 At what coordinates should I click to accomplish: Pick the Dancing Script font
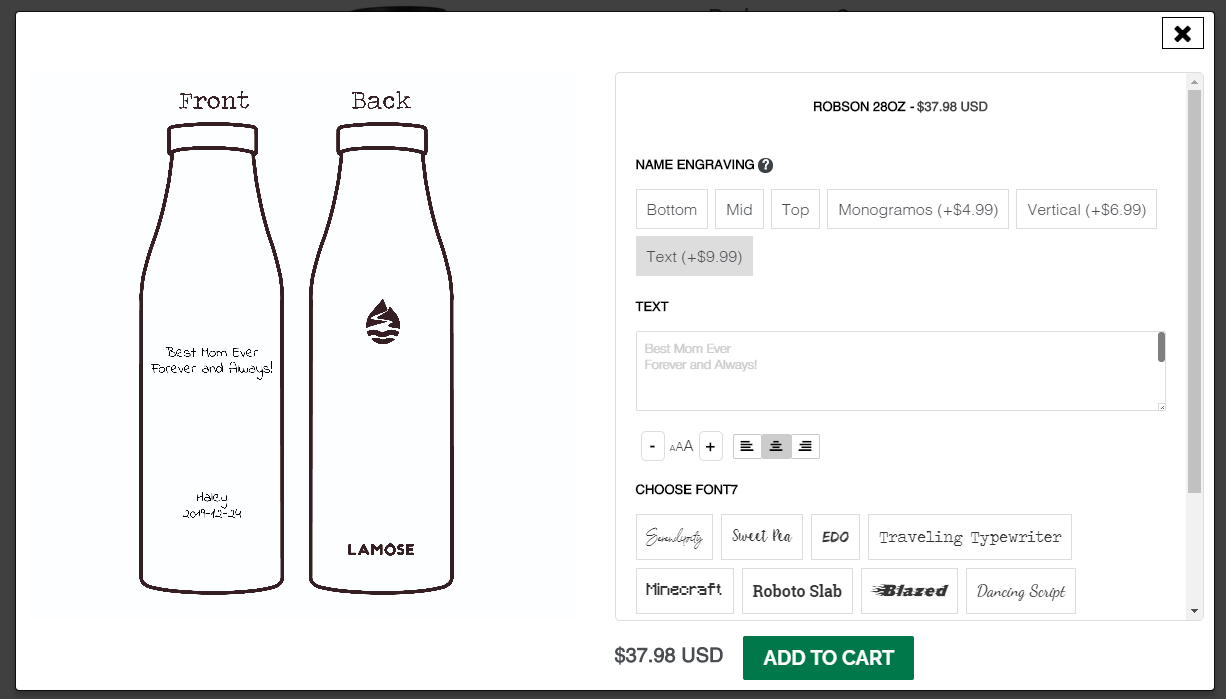coord(1021,590)
